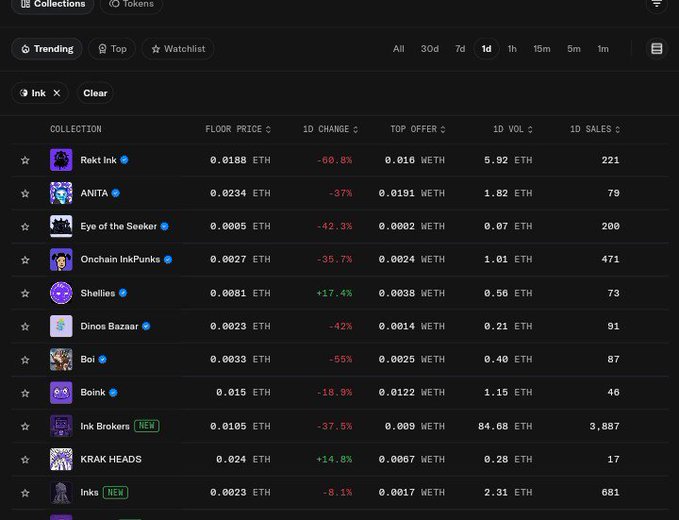Click the Inks collection thumbnail

pyautogui.click(x=61, y=492)
